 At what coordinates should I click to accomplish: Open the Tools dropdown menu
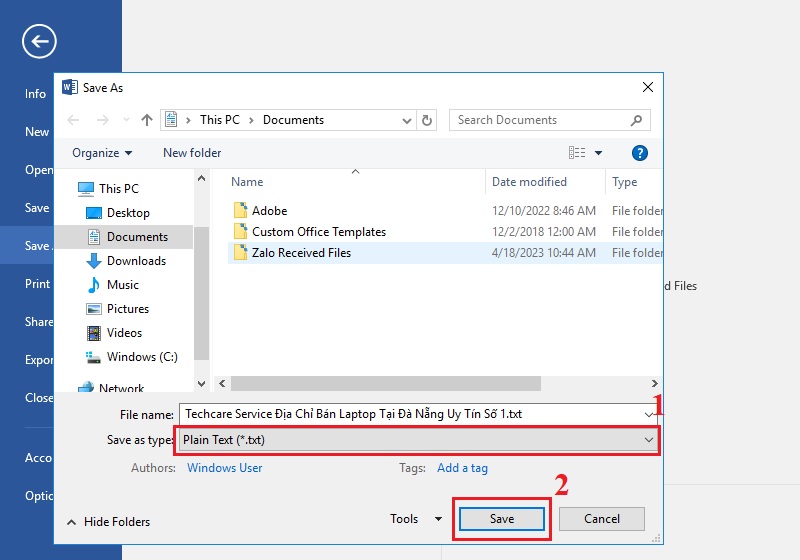click(x=416, y=519)
